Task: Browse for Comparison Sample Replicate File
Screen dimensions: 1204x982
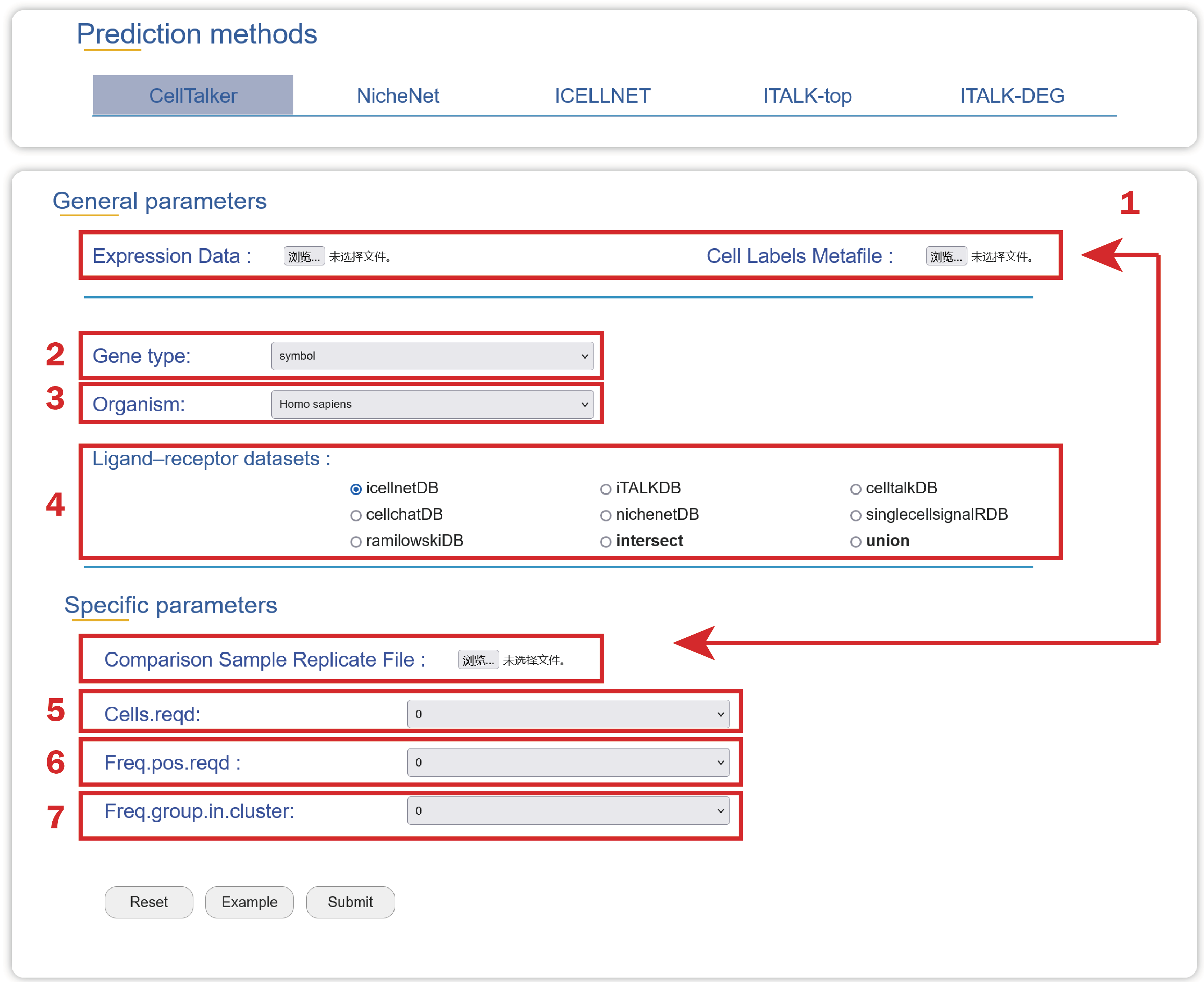Action: coord(478,659)
